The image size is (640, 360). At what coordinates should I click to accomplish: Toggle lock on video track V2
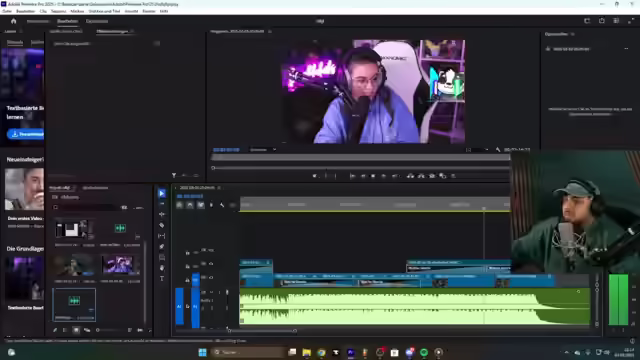pos(187,267)
